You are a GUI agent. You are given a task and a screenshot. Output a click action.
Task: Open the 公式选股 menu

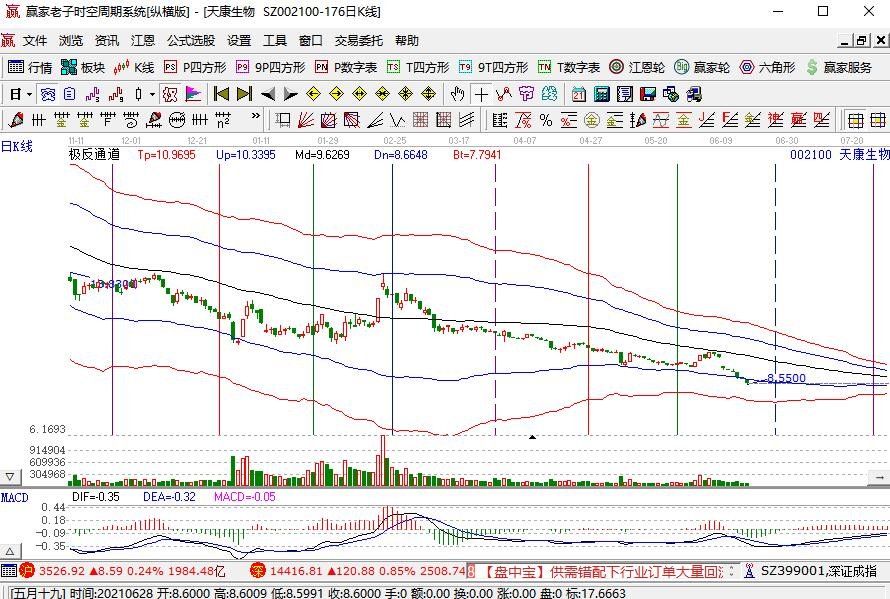191,41
